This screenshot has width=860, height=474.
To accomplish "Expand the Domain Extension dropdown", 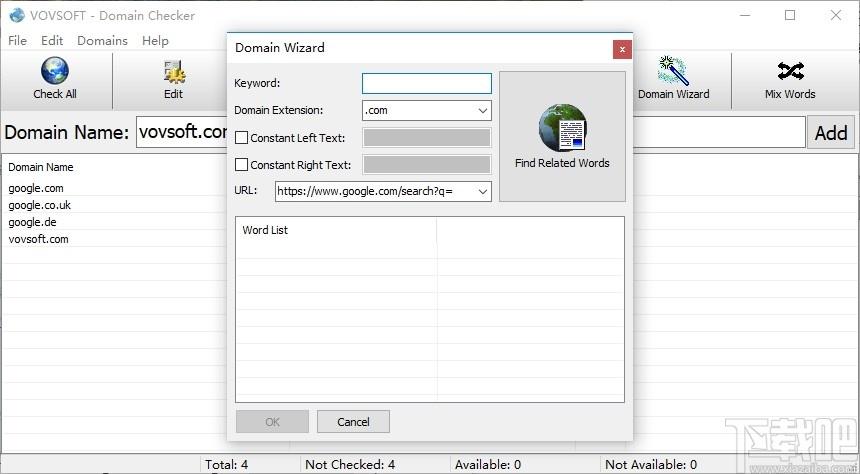I will tap(482, 110).
